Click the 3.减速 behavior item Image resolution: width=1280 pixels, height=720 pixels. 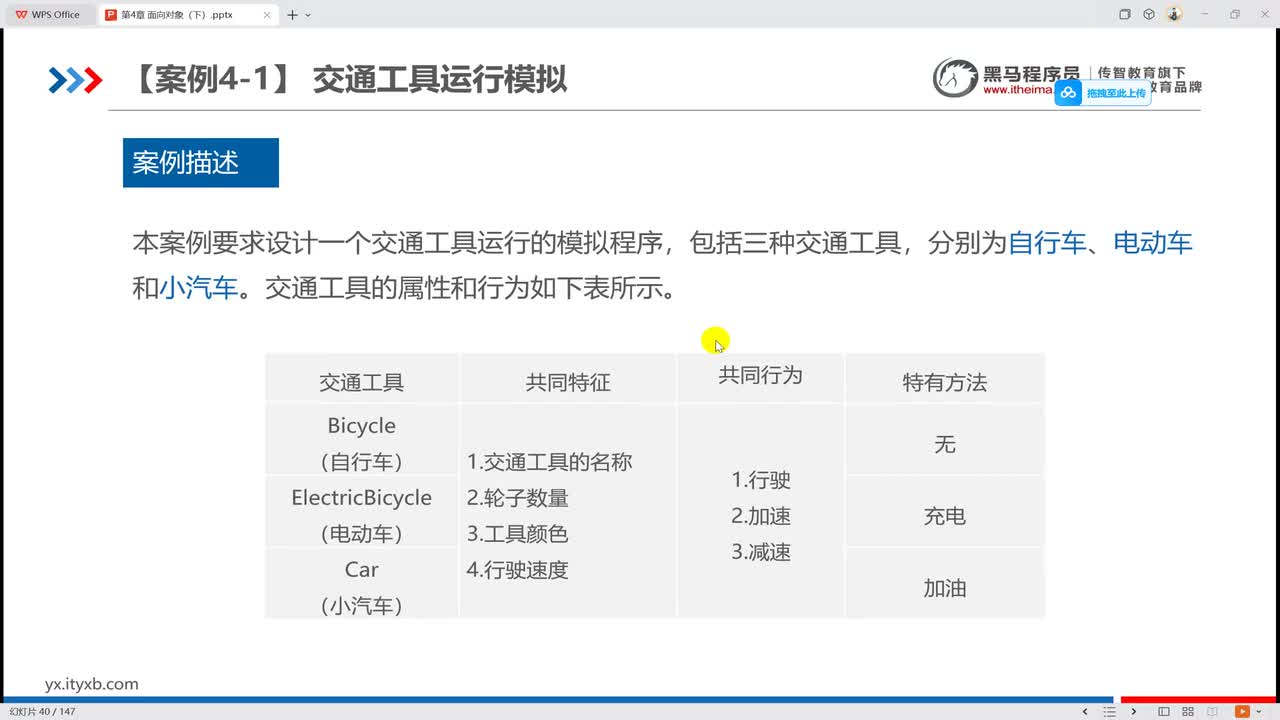(761, 552)
